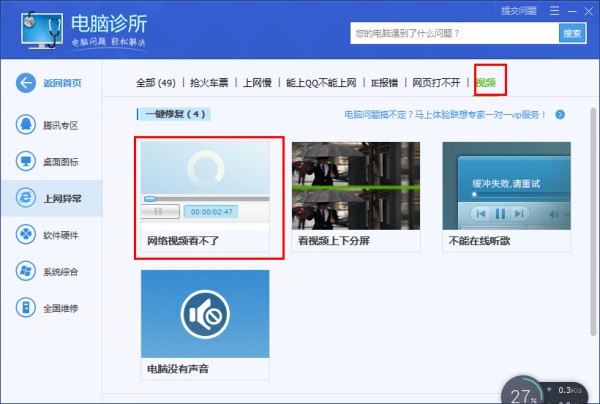600x404 pixels.
Task: Switch to the 抢火车票 tab
Action: 209,83
